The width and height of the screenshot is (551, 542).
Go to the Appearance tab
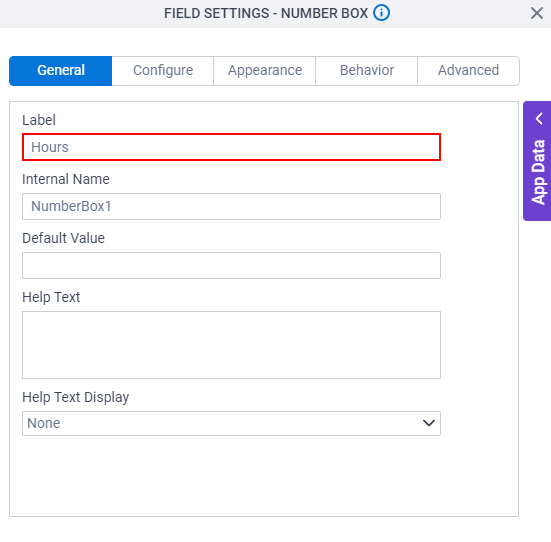265,71
